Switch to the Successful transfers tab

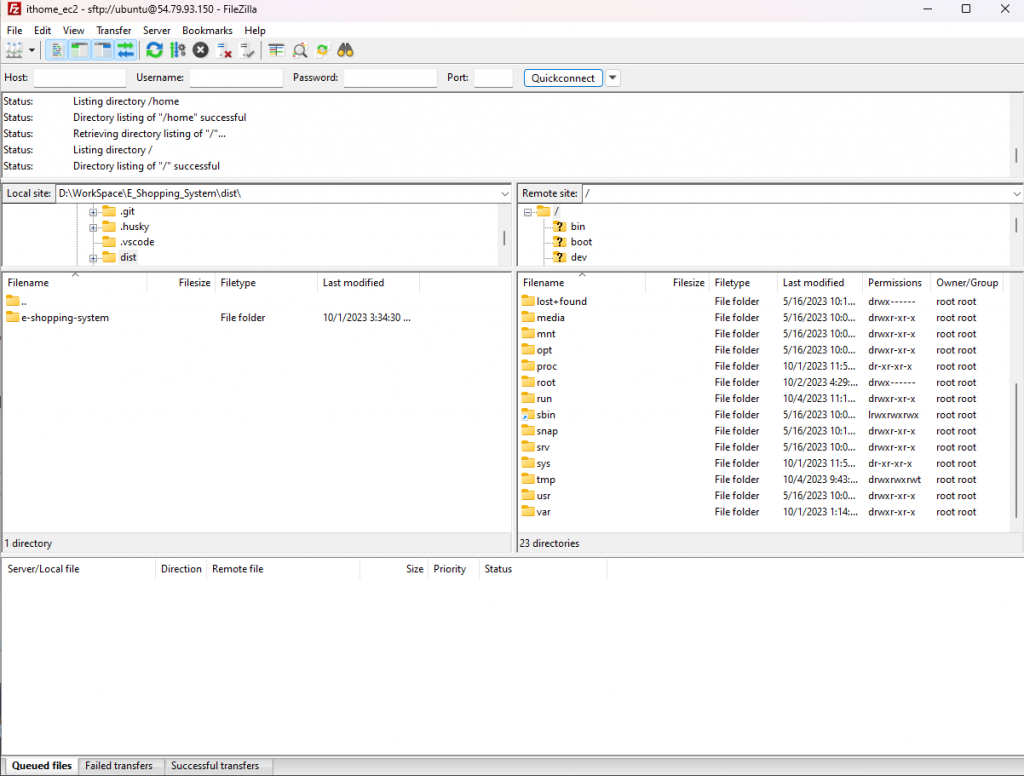215,766
